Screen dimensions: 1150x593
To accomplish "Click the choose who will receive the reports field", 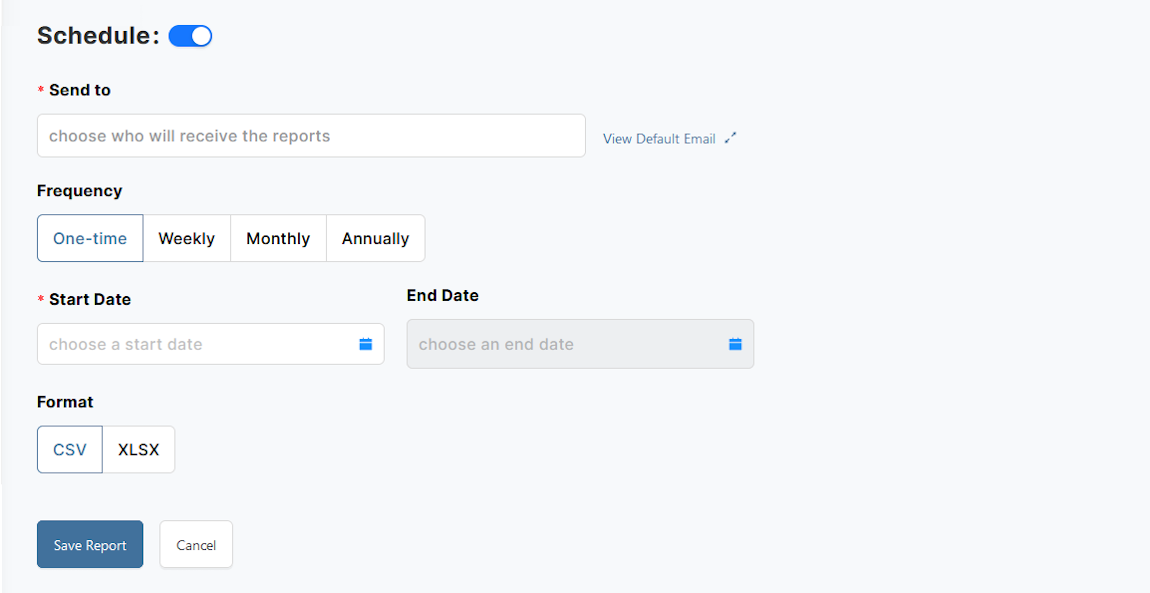I will pos(311,135).
